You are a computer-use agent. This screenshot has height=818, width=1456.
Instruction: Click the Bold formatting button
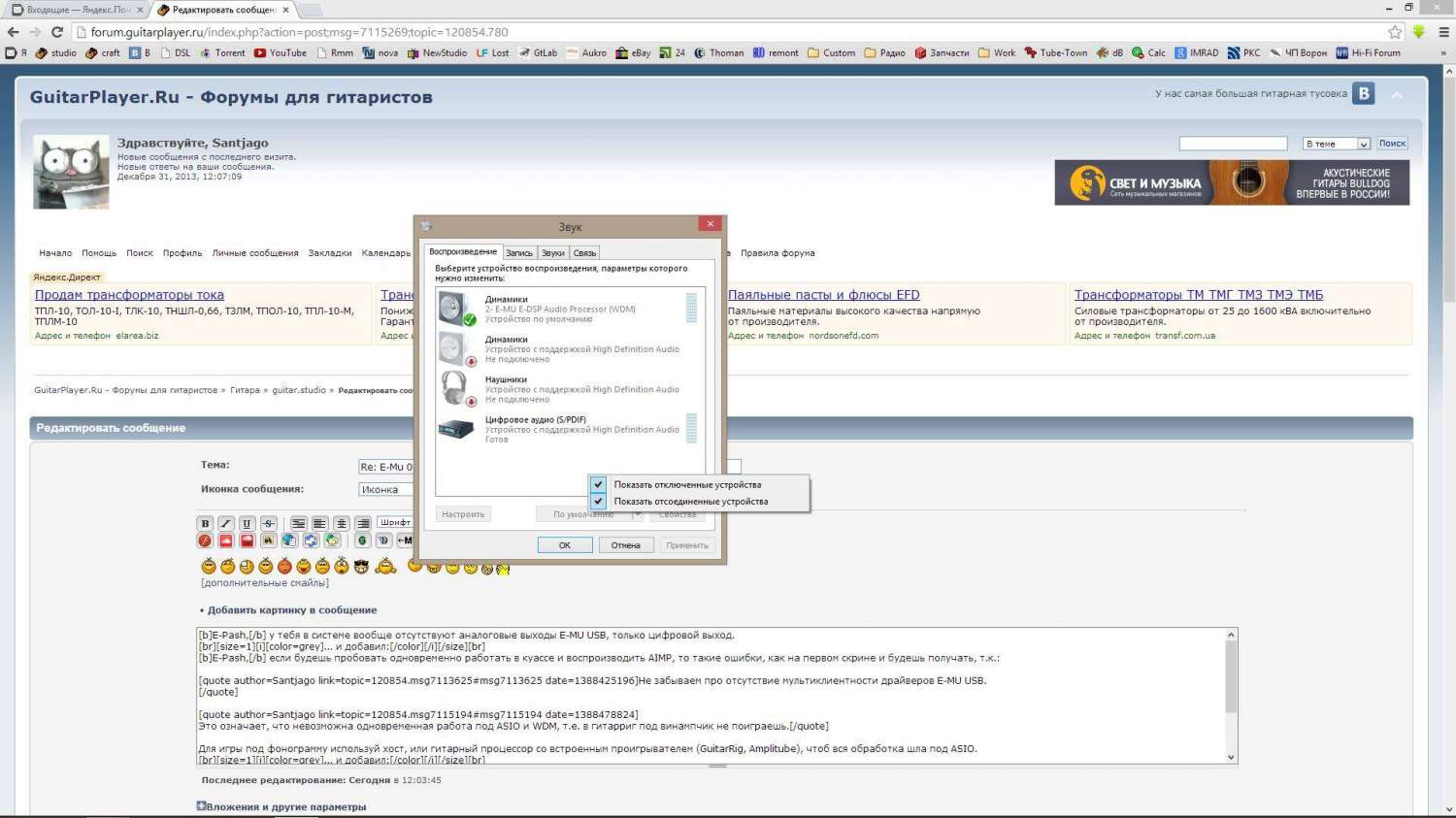pos(205,523)
